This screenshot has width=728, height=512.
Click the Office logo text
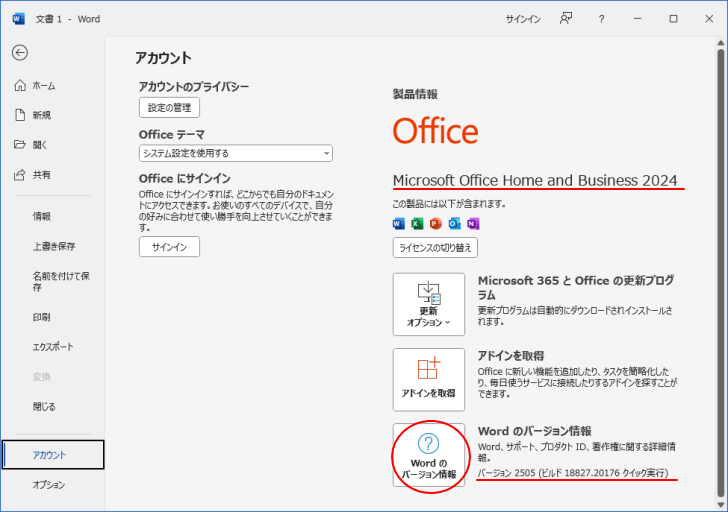tap(436, 131)
